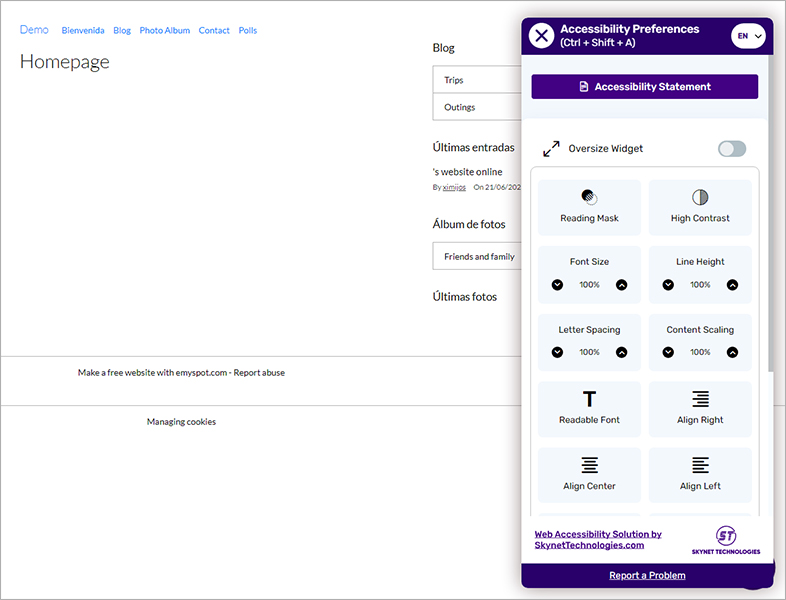
Task: Click the Últimas fotos heading
Action: pyautogui.click(x=465, y=297)
